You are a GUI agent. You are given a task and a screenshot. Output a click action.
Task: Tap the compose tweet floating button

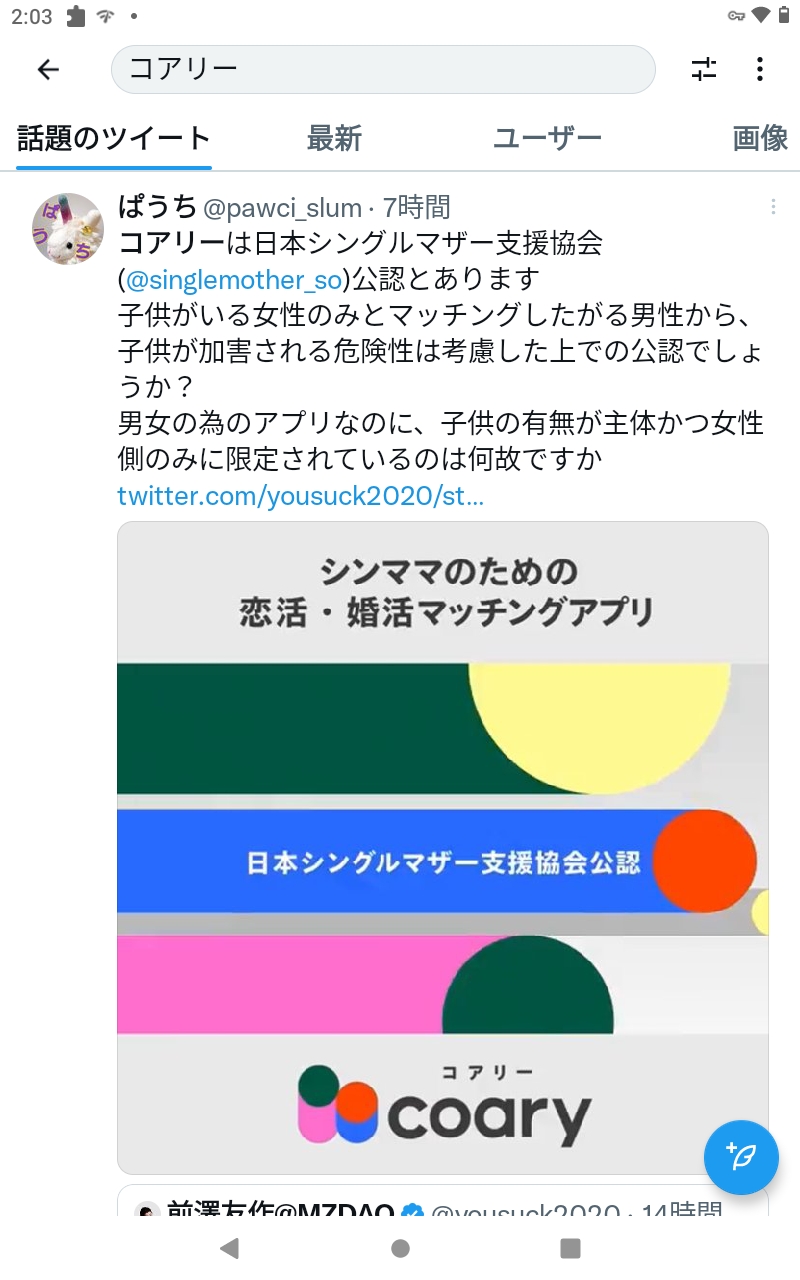coord(742,1157)
